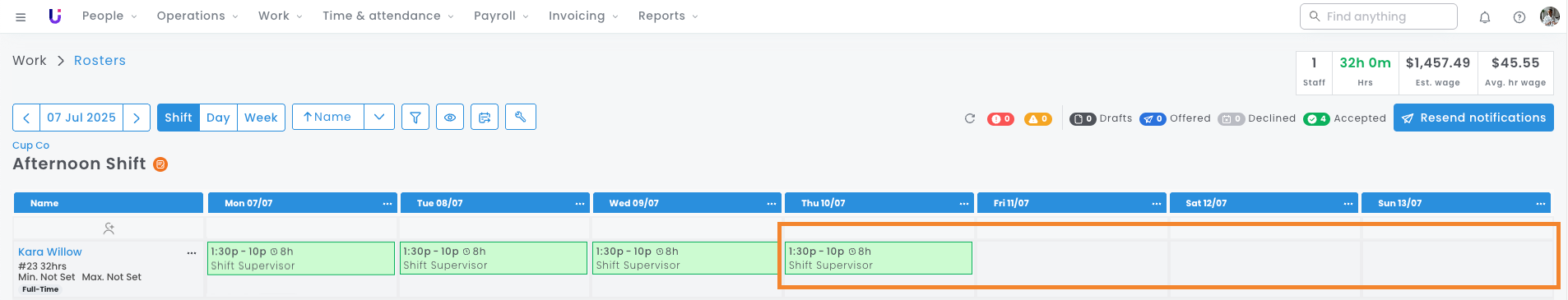
Task: Click Resend notifications button
Action: point(1473,118)
